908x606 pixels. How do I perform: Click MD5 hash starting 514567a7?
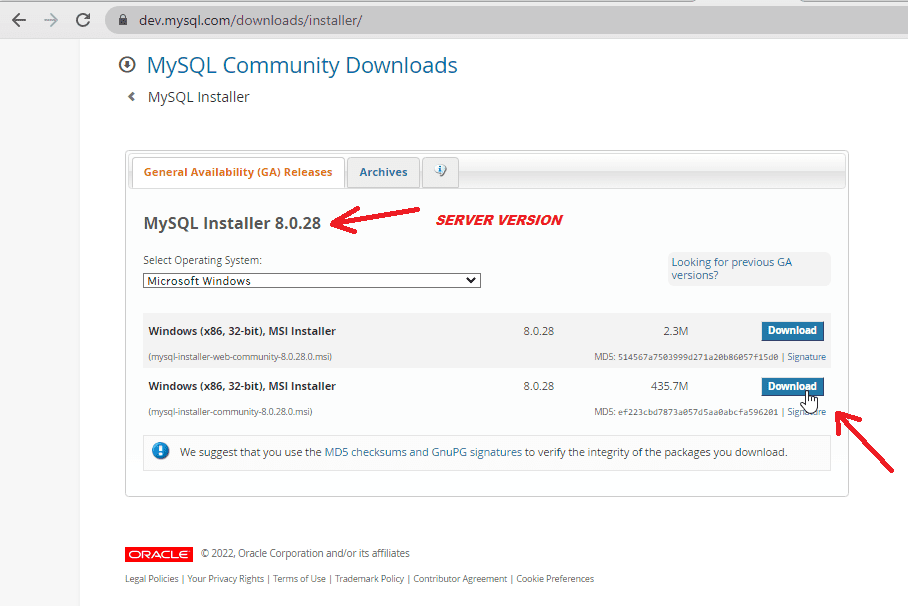[698, 357]
